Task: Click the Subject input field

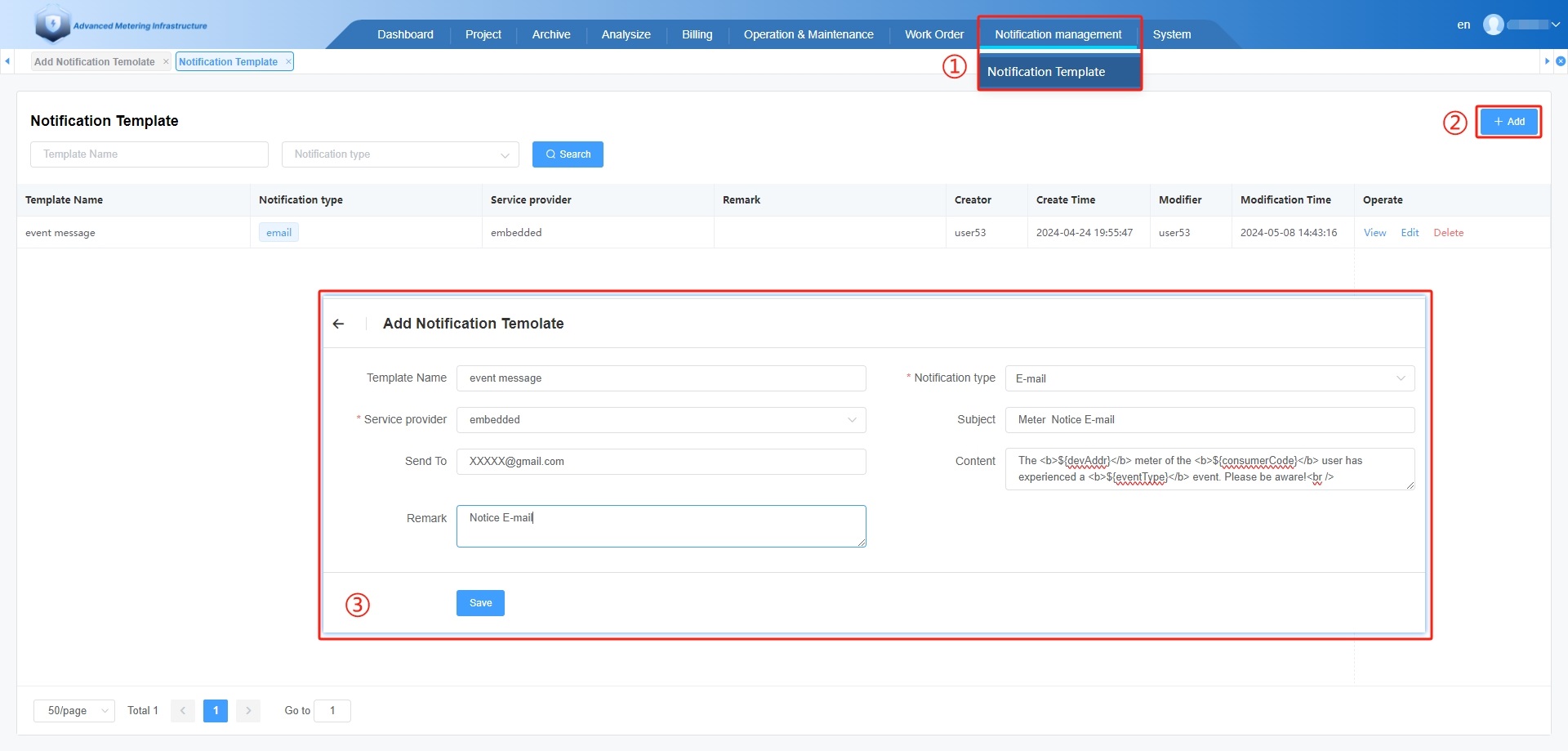Action: (1209, 420)
